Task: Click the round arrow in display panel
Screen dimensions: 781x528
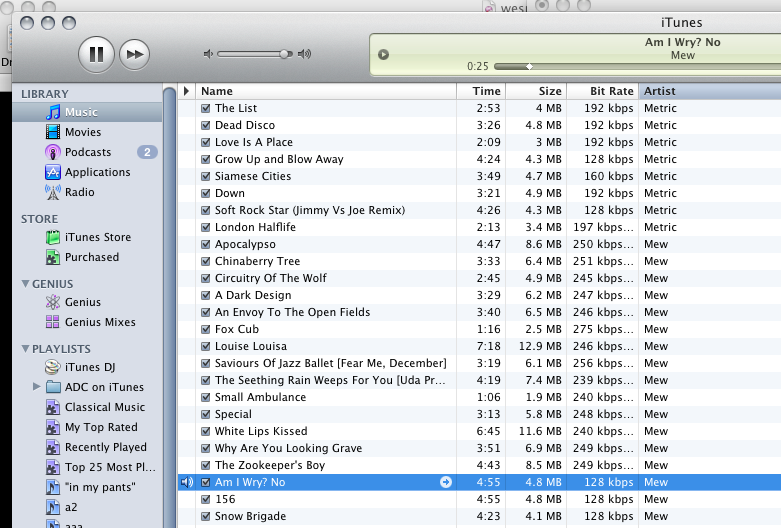Action: (x=383, y=54)
